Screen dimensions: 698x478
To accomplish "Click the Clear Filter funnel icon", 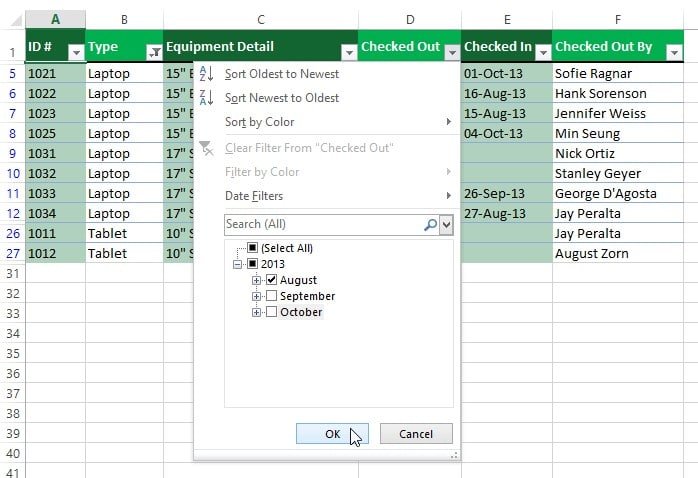I will click(x=206, y=148).
